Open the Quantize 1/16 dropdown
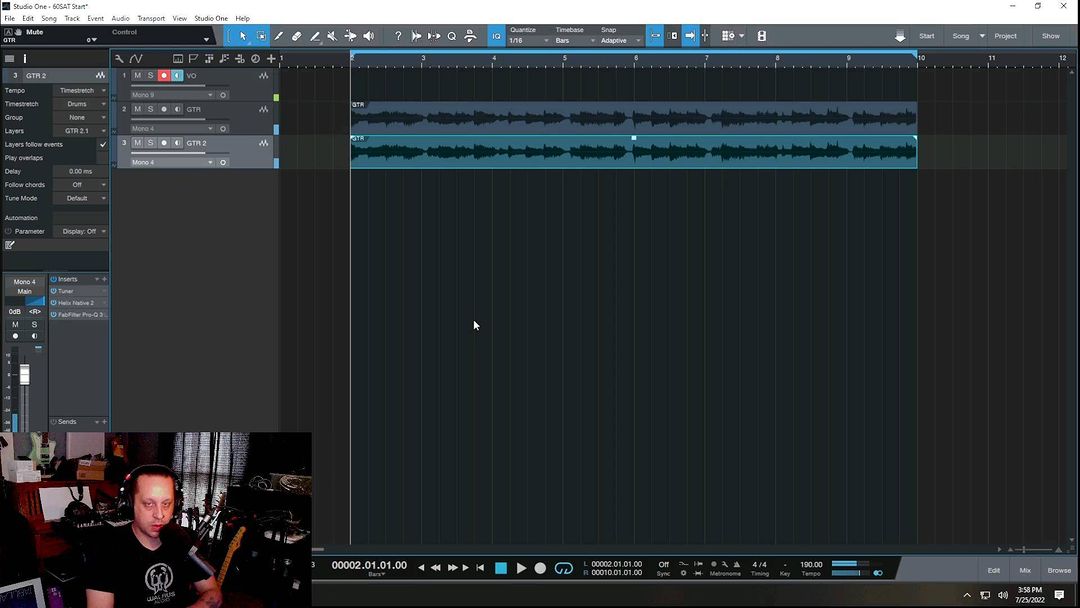Screen dimensions: 1080x608 (529, 41)
